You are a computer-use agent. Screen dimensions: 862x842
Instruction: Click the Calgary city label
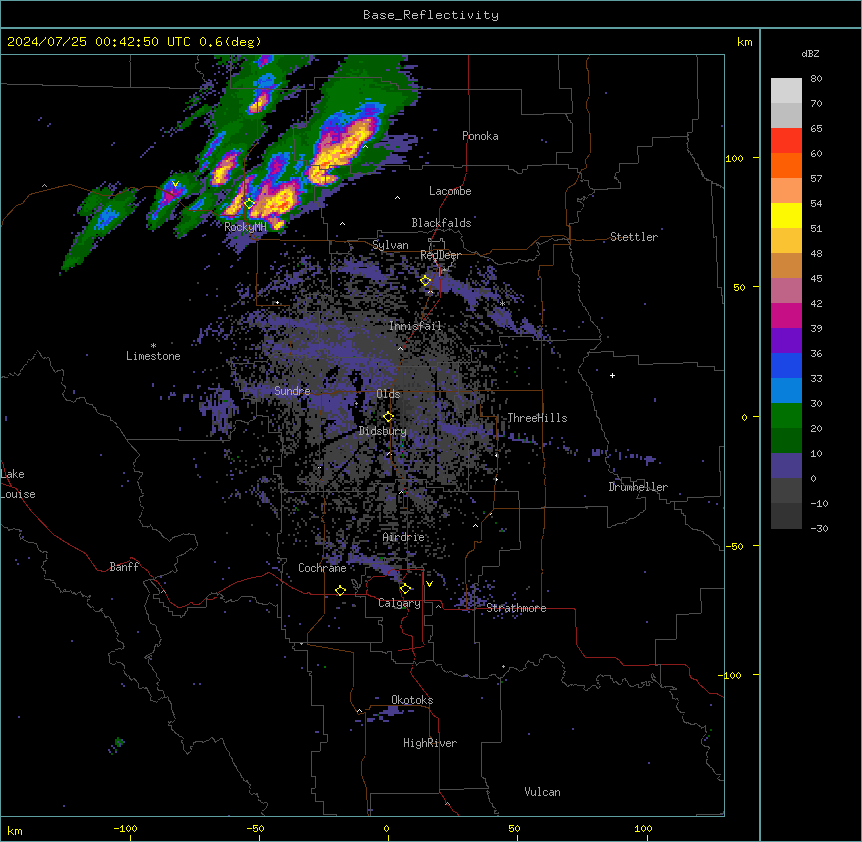pyautogui.click(x=399, y=603)
